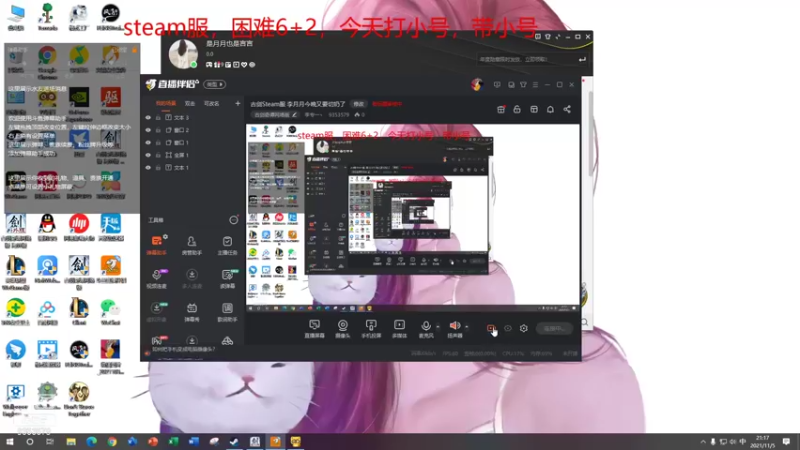
Task: Hide the 窗口 2 layer with its eye icon
Action: pyautogui.click(x=148, y=130)
